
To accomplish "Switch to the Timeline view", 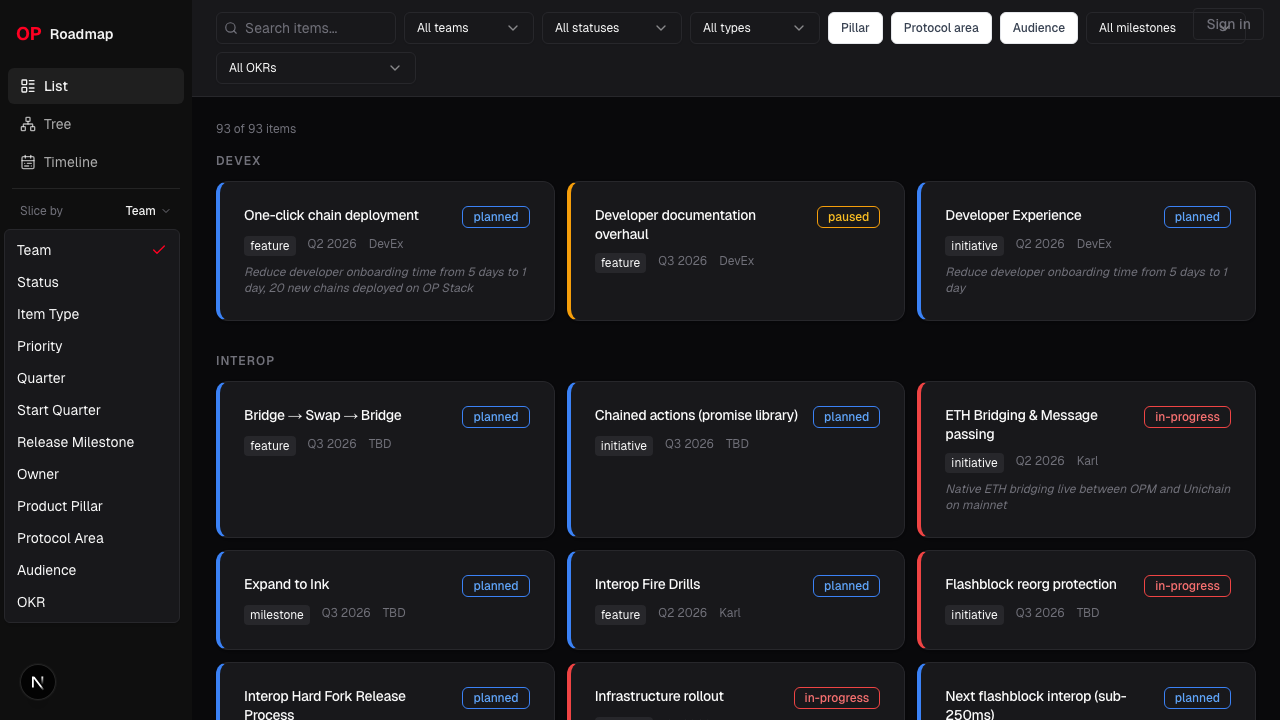I will click(96, 162).
